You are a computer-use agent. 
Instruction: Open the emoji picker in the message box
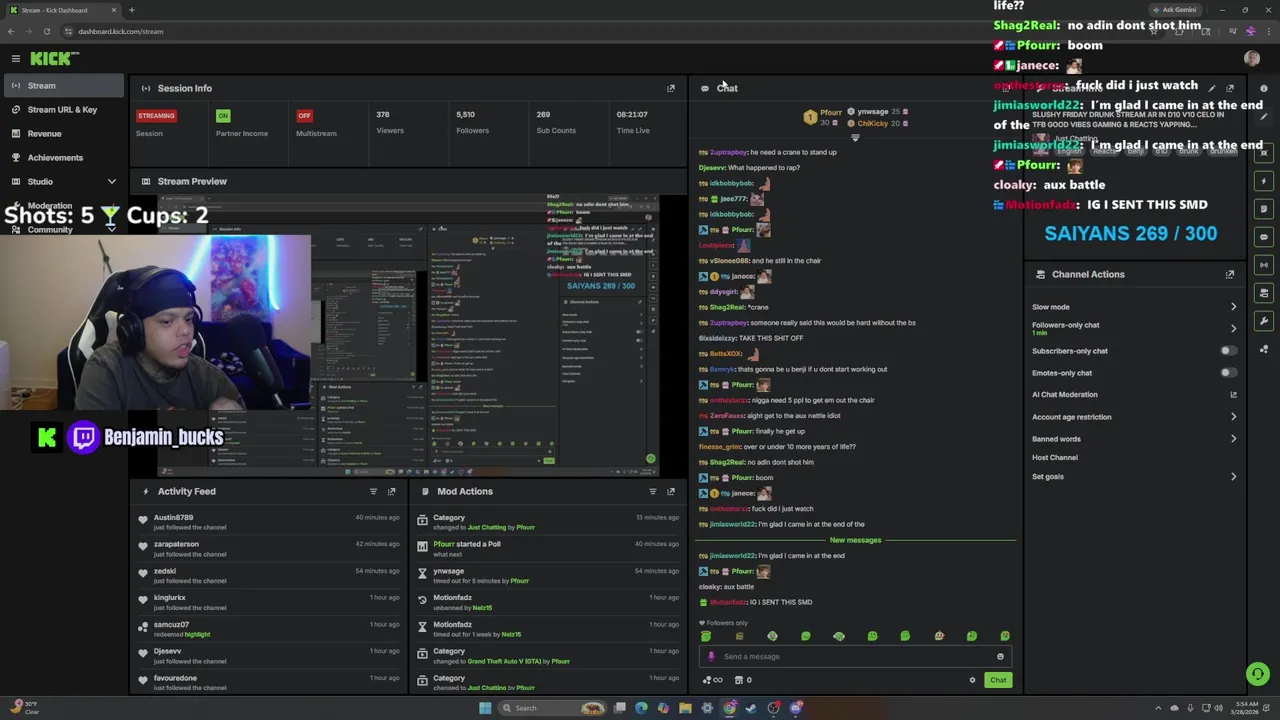coord(1000,657)
